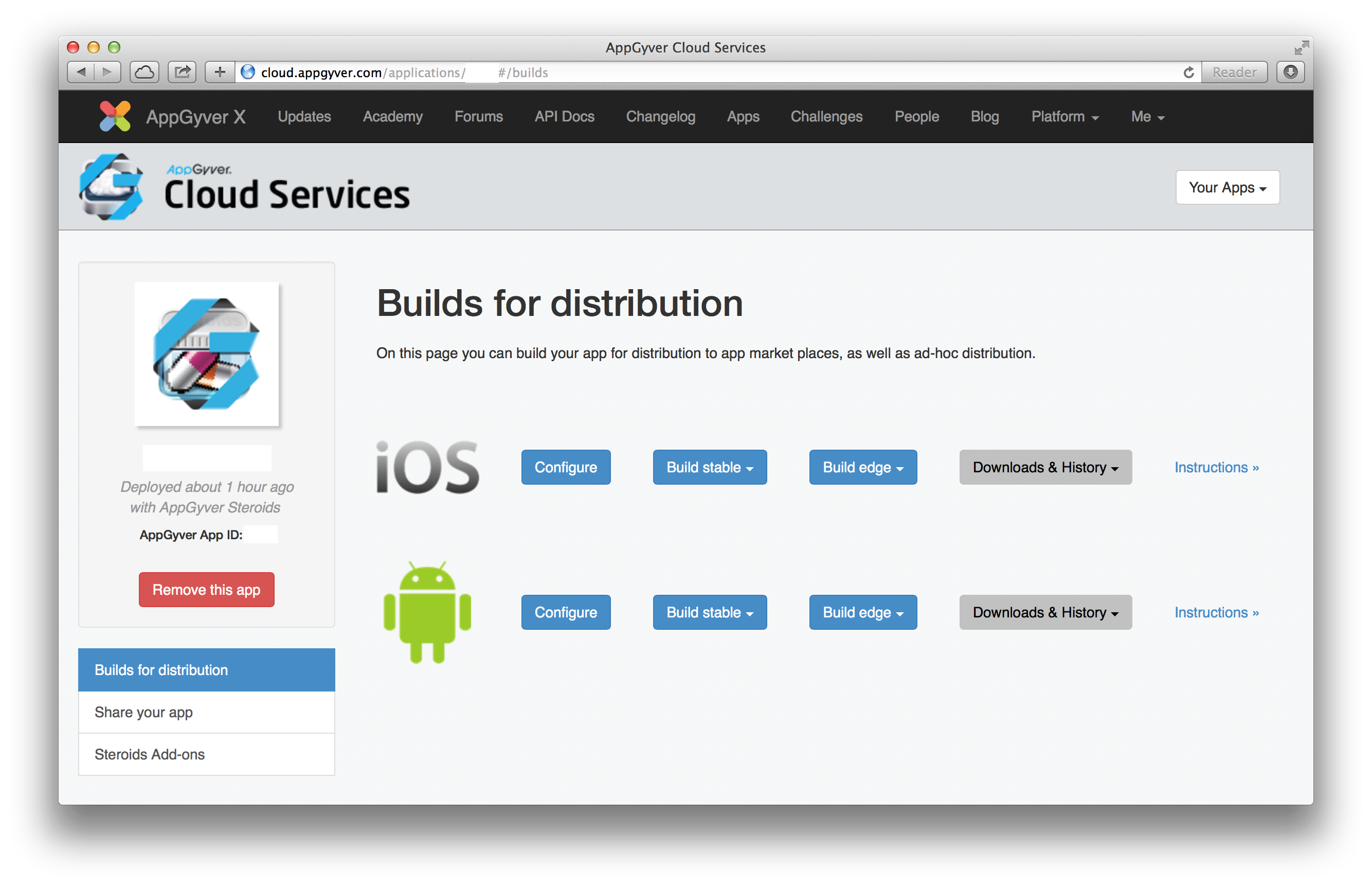Select Steroids Add-ons sidebar item
The image size is (1372, 886).
tap(206, 754)
